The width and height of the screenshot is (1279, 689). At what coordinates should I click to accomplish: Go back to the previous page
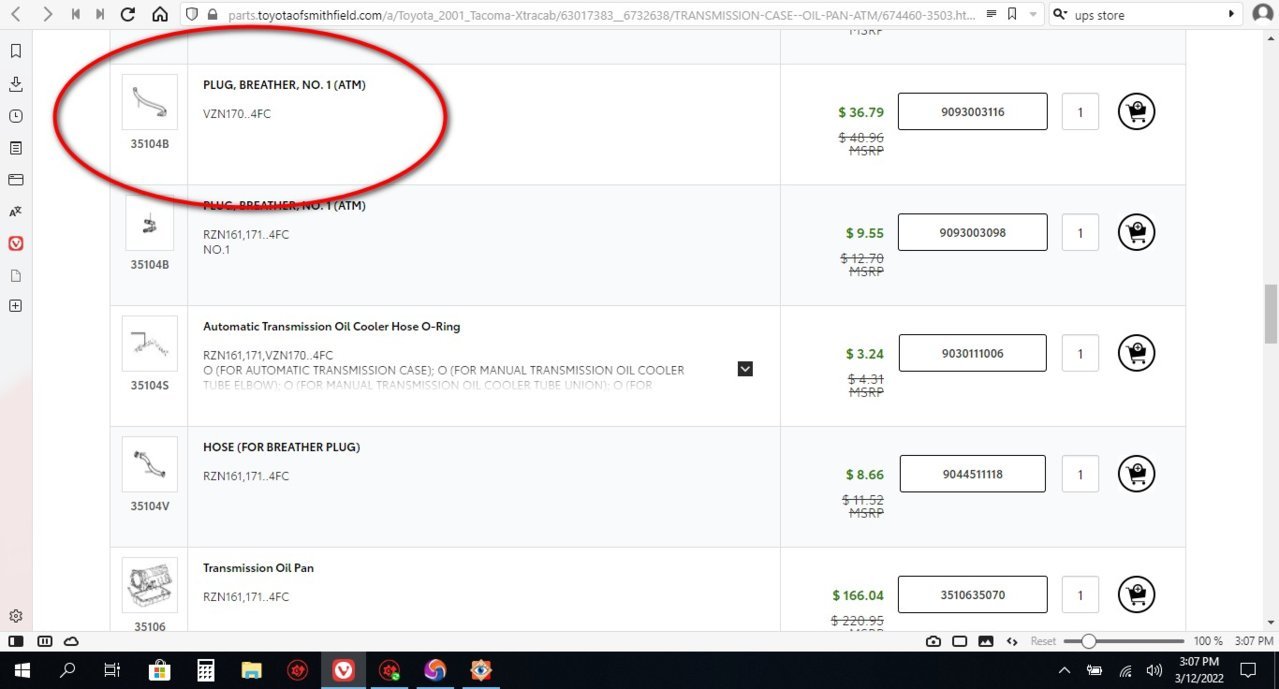[x=16, y=15]
